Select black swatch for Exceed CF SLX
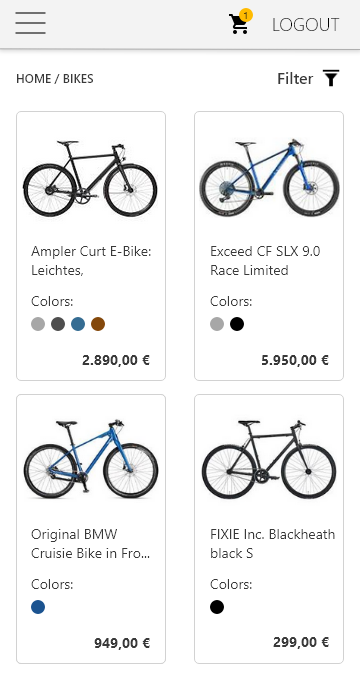The height and width of the screenshot is (677, 360). point(237,324)
